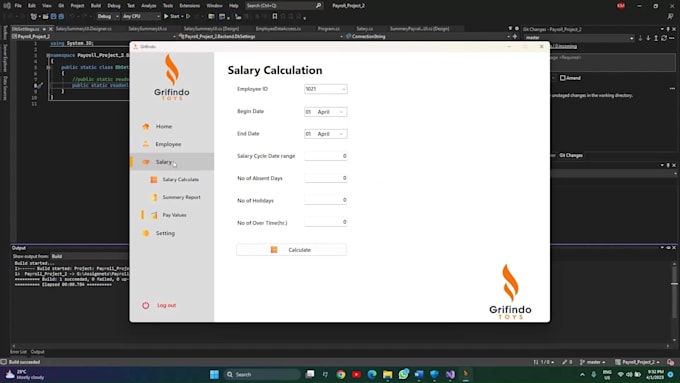Select the Employee sidebar item
The height and width of the screenshot is (383, 680).
(x=168, y=144)
